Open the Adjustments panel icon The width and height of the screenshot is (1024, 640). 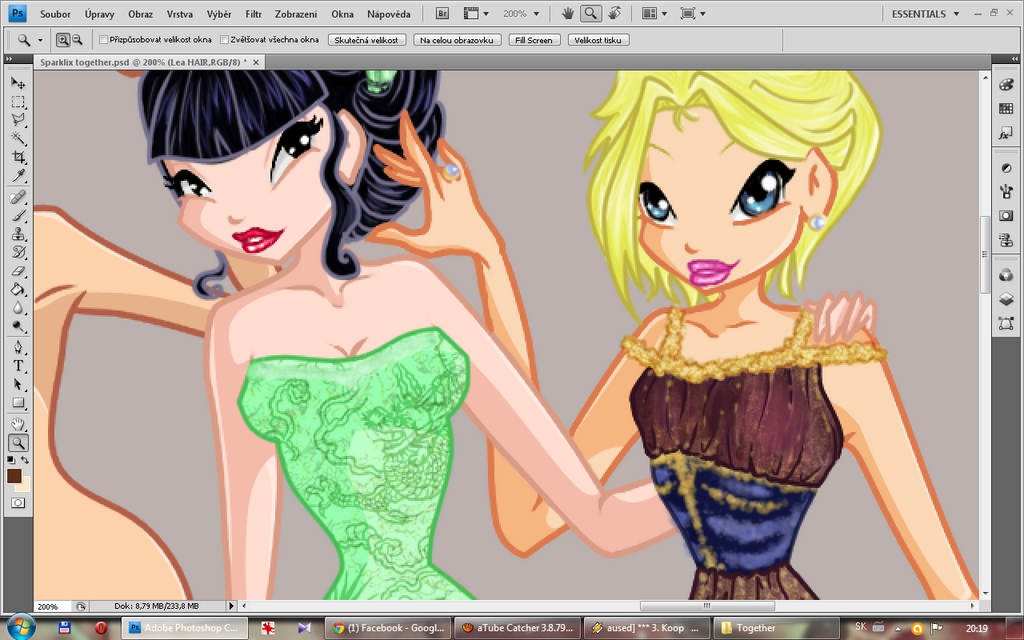(x=1006, y=168)
